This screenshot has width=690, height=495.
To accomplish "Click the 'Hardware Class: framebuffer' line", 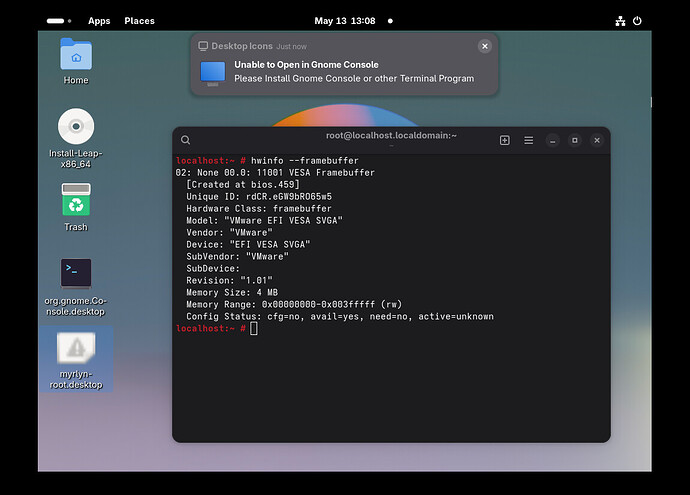I will [x=259, y=209].
